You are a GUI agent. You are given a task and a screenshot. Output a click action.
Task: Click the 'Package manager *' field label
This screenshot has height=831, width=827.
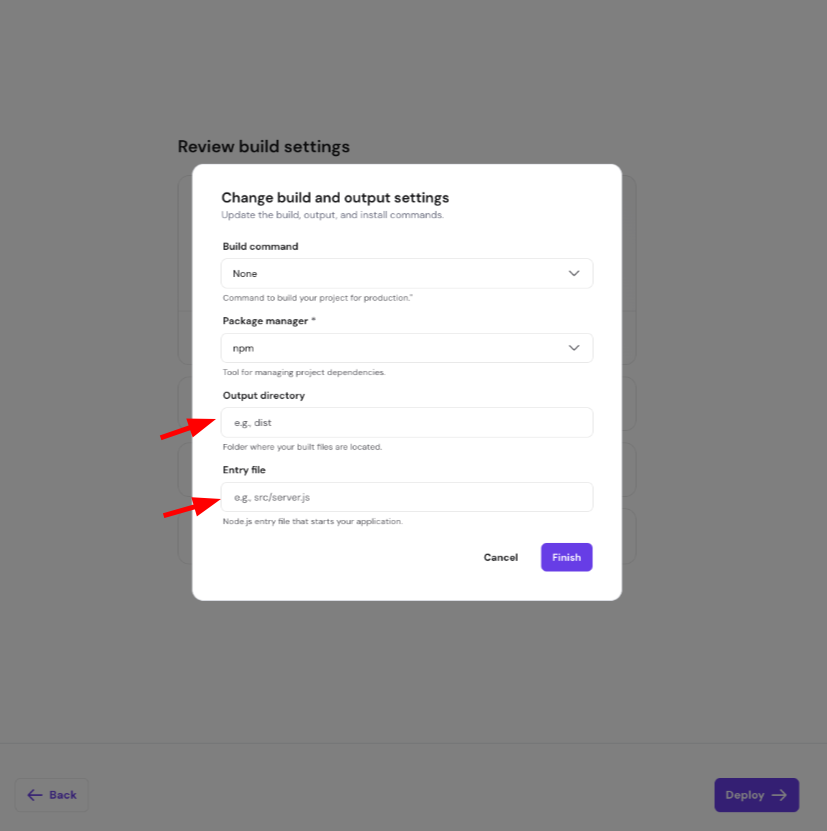tap(269, 321)
